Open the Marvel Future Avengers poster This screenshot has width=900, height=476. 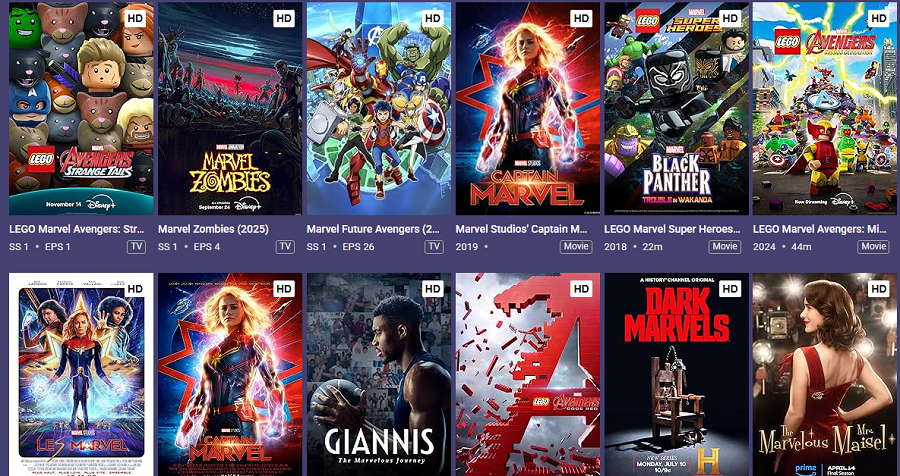click(x=379, y=109)
